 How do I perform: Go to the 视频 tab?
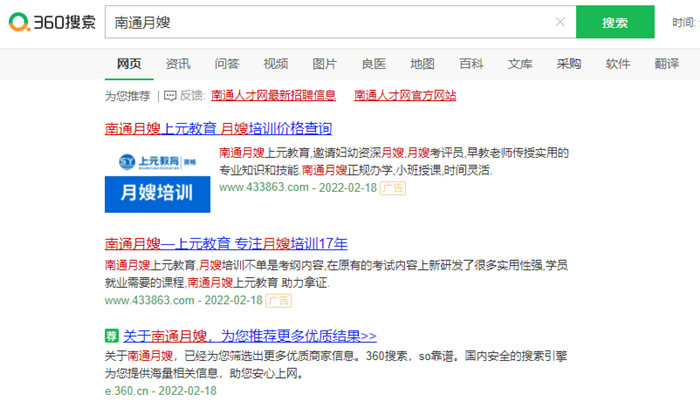pos(276,64)
